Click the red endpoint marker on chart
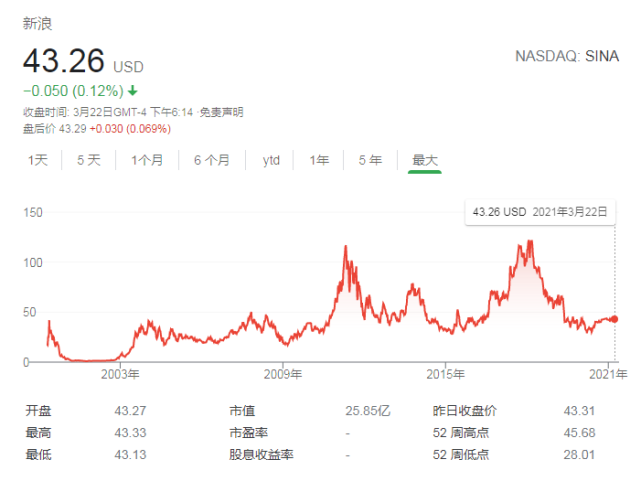The height and width of the screenshot is (481, 641). coord(614,319)
